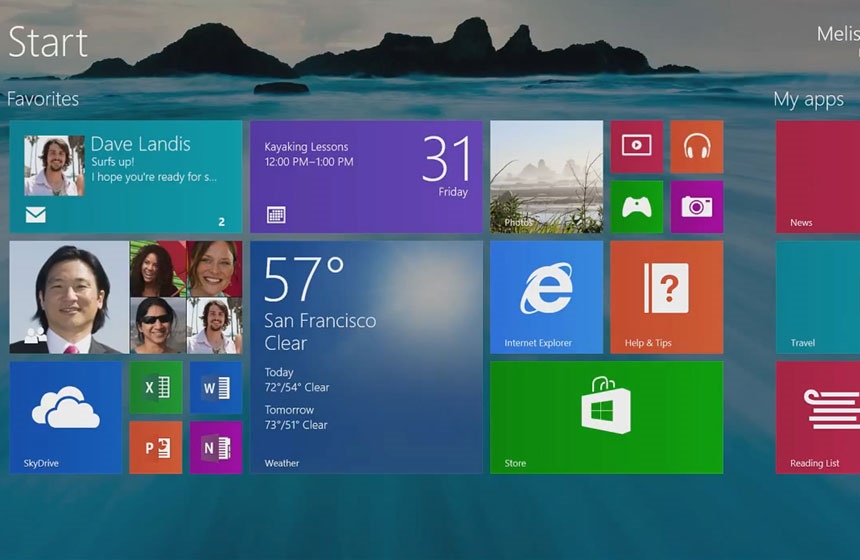Open the Photos tile
Screen dimensions: 860x560
click(x=546, y=177)
